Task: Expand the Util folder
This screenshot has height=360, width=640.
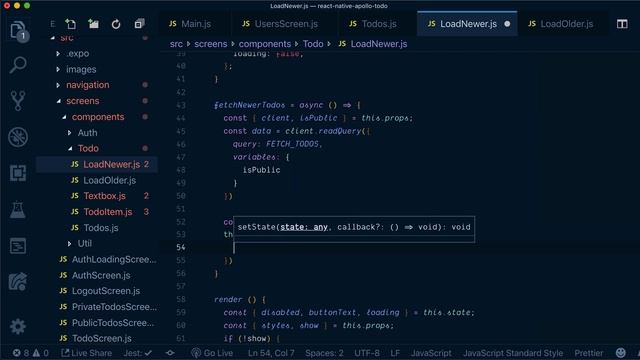Action: [84, 243]
